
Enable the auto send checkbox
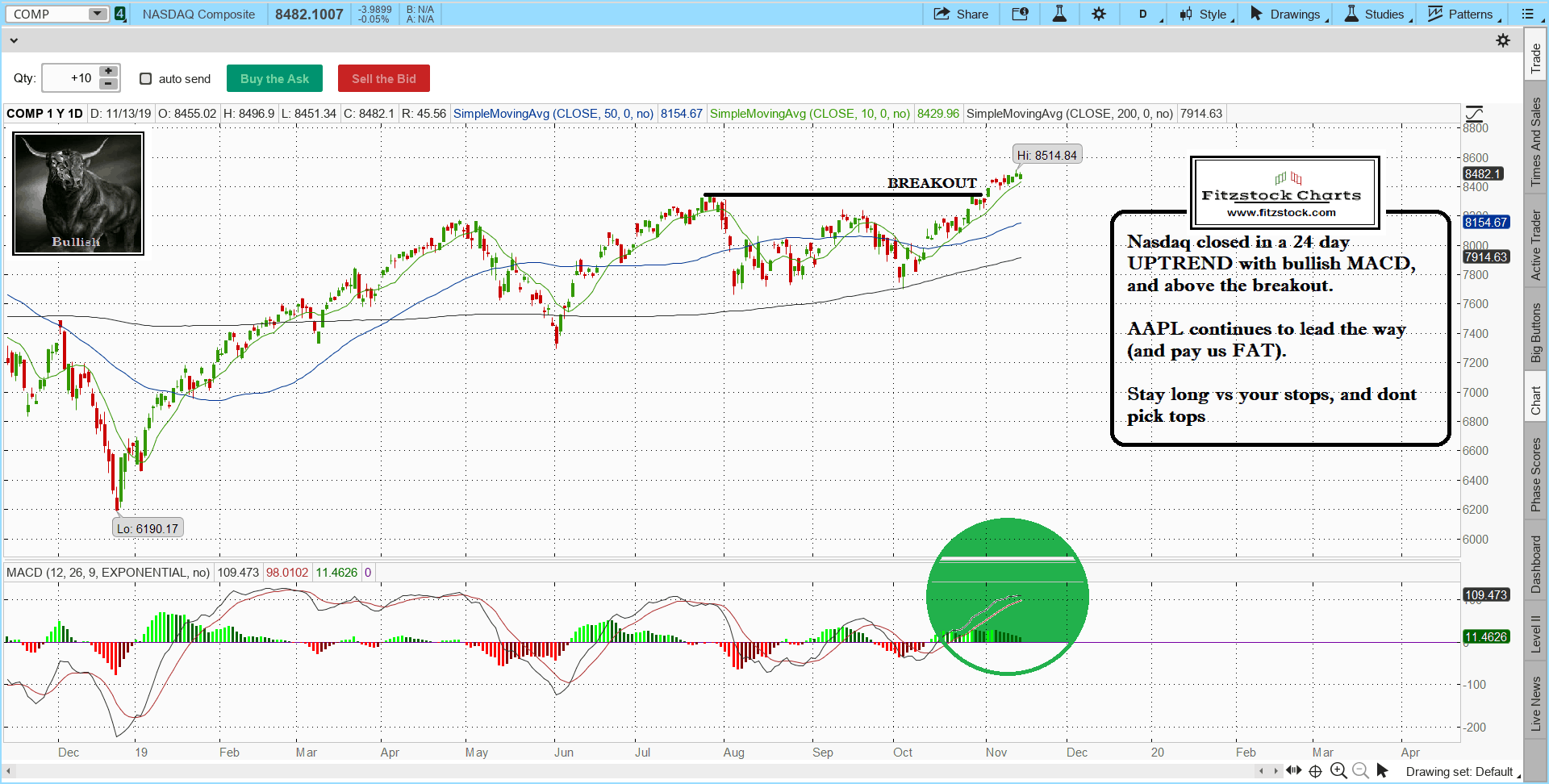coord(146,78)
